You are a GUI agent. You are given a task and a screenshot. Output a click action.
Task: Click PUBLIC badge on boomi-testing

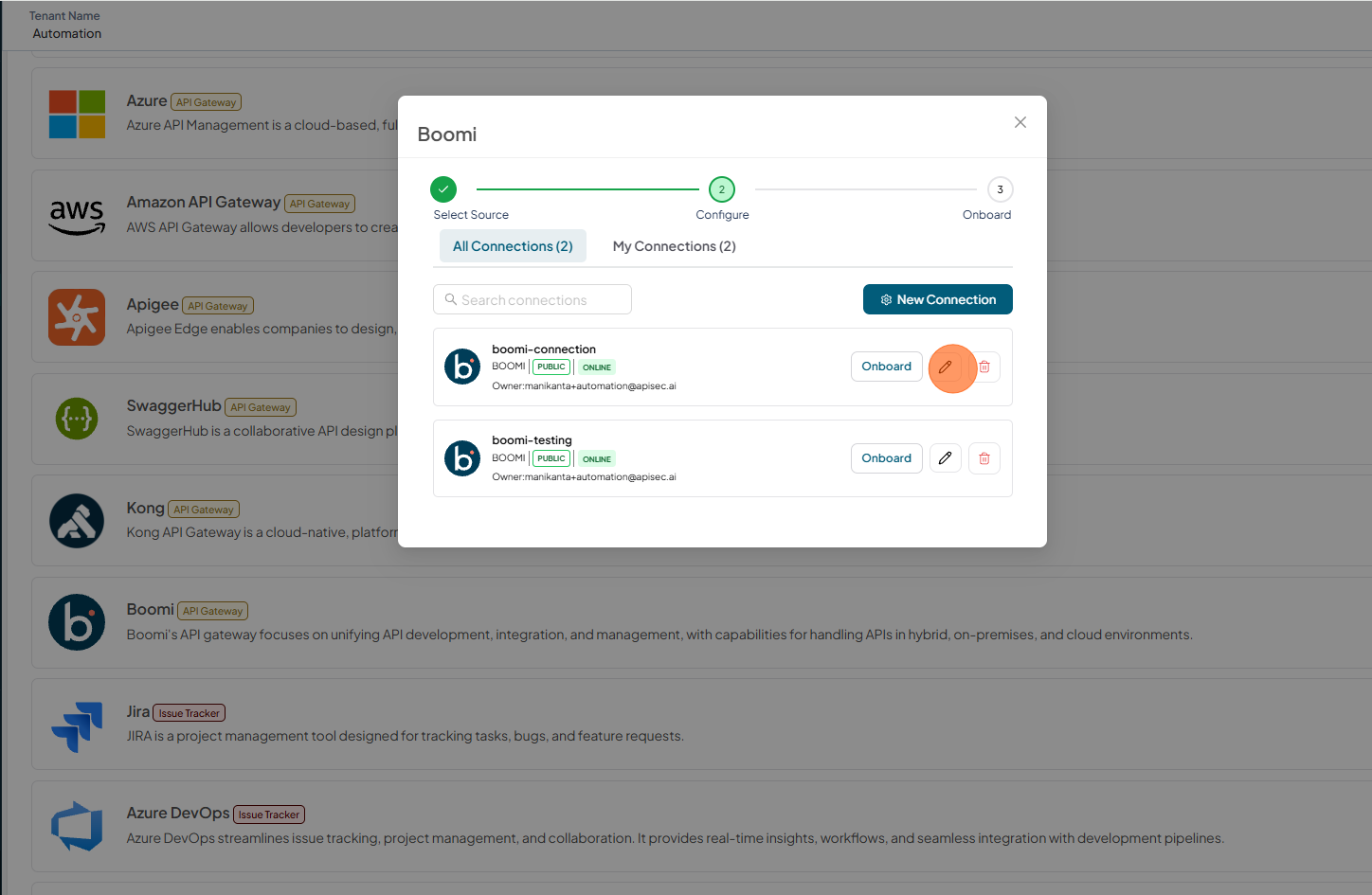tap(551, 458)
